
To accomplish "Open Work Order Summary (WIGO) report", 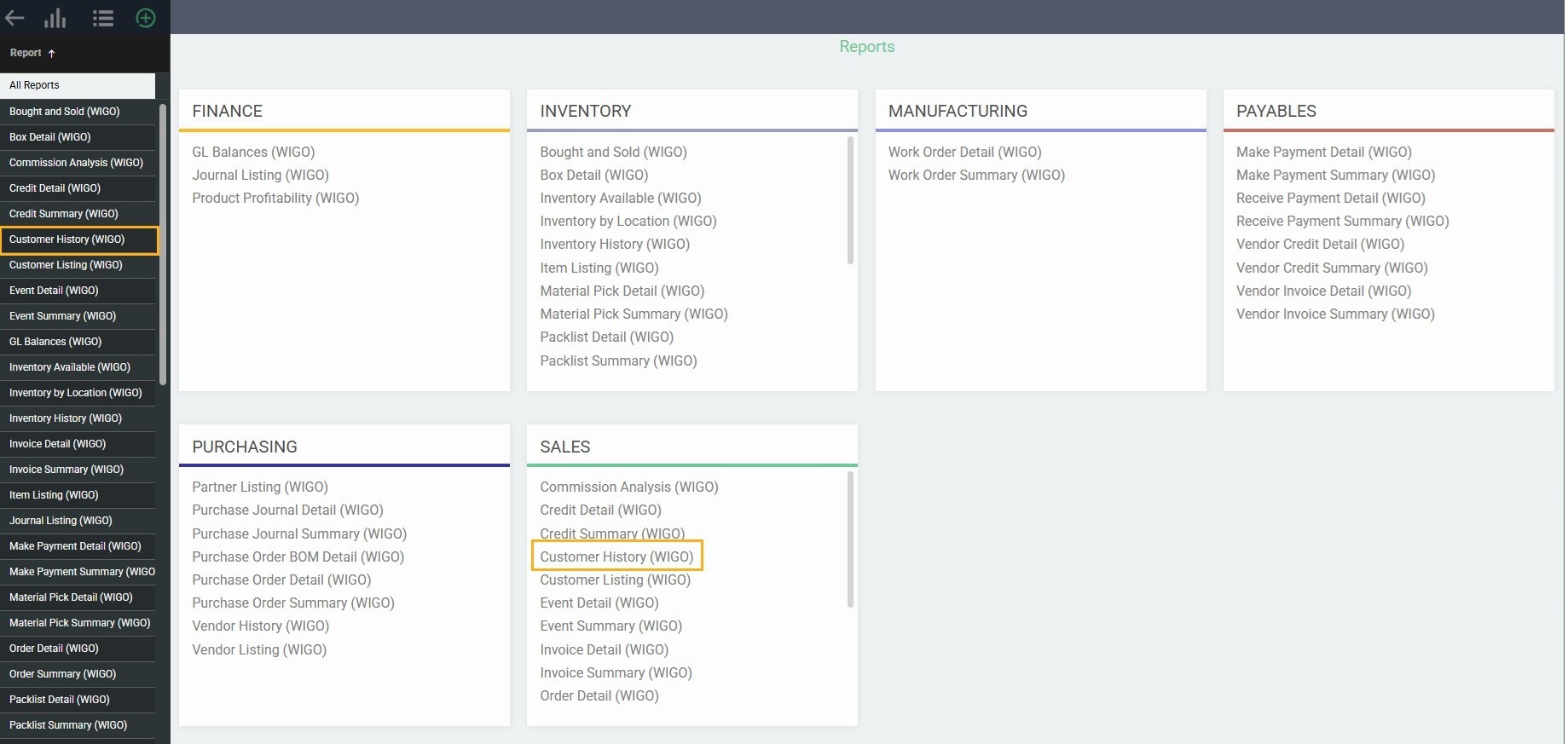I will (x=976, y=175).
